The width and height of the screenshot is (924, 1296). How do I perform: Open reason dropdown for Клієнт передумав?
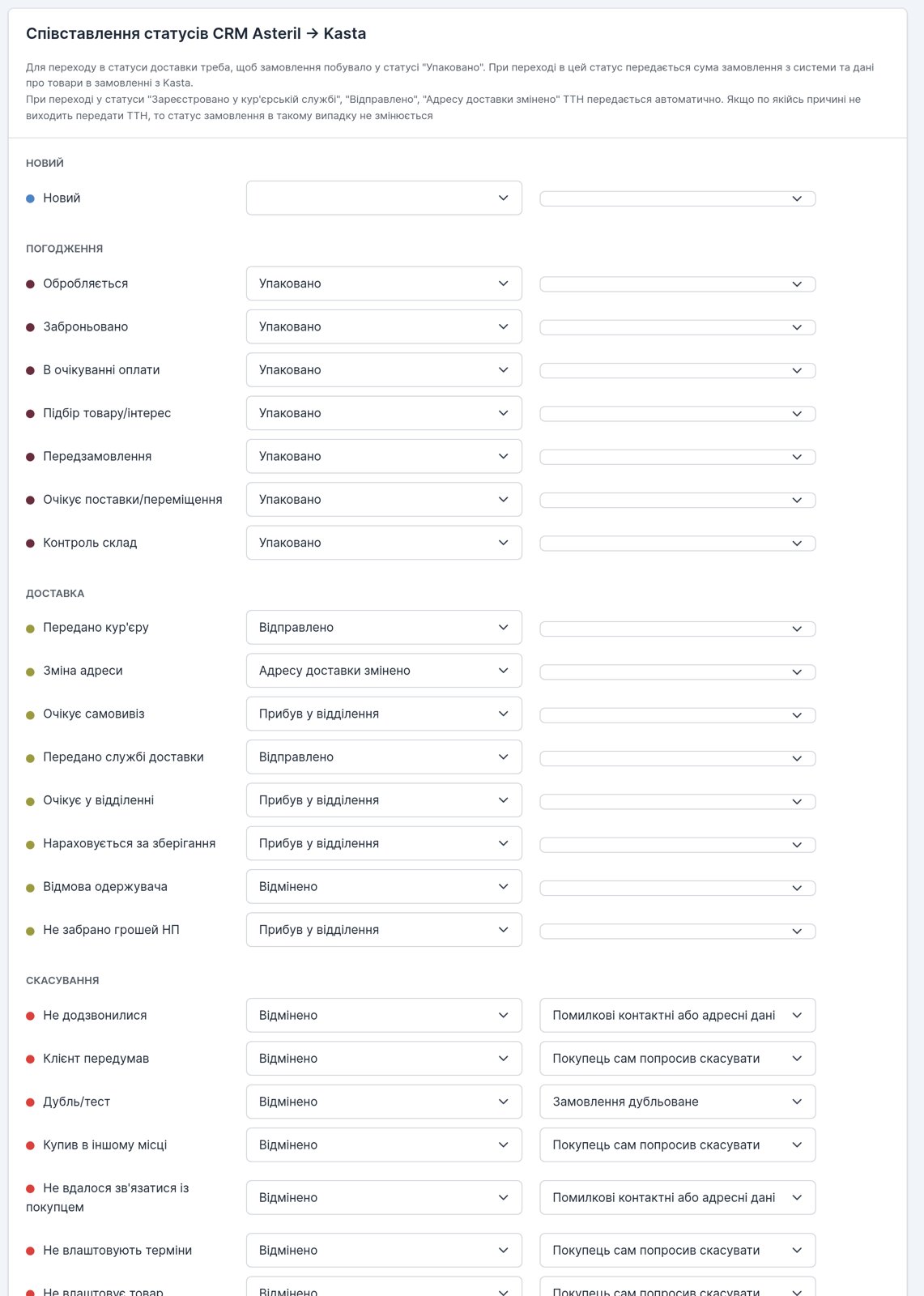click(678, 1059)
